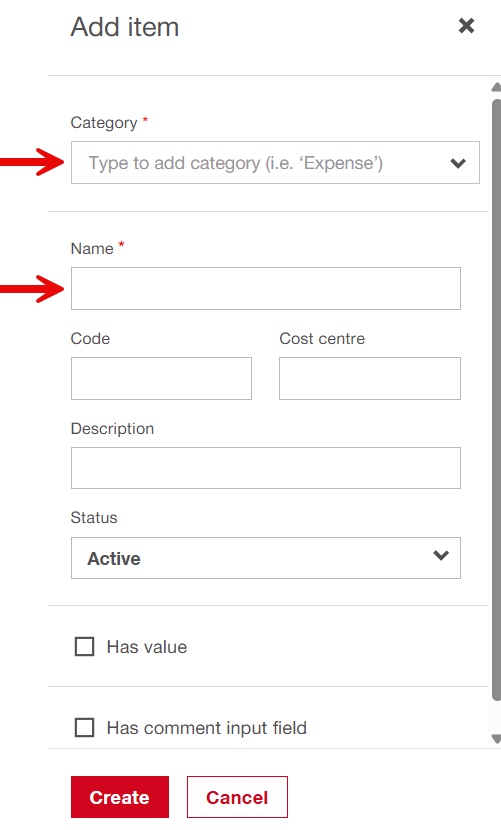Image resolution: width=501 pixels, height=830 pixels.
Task: Click into the Description field
Action: [x=266, y=468]
